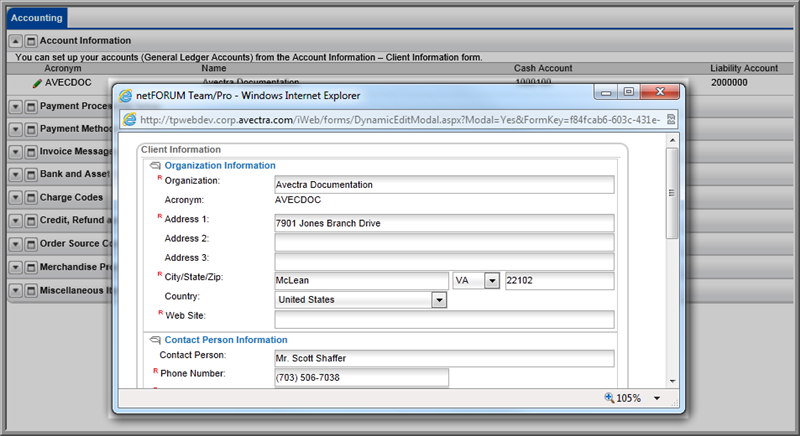This screenshot has height=436, width=800.
Task: Expand the Order Source section arrow
Action: tap(16, 244)
